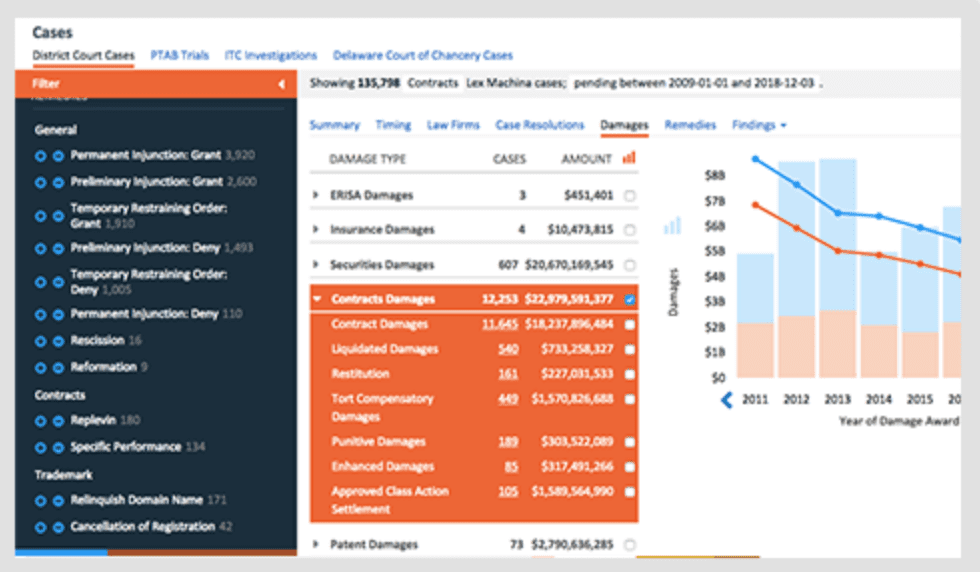Image resolution: width=980 pixels, height=572 pixels.
Task: Click the light blue bar chart icon beside graph
Action: tap(672, 227)
